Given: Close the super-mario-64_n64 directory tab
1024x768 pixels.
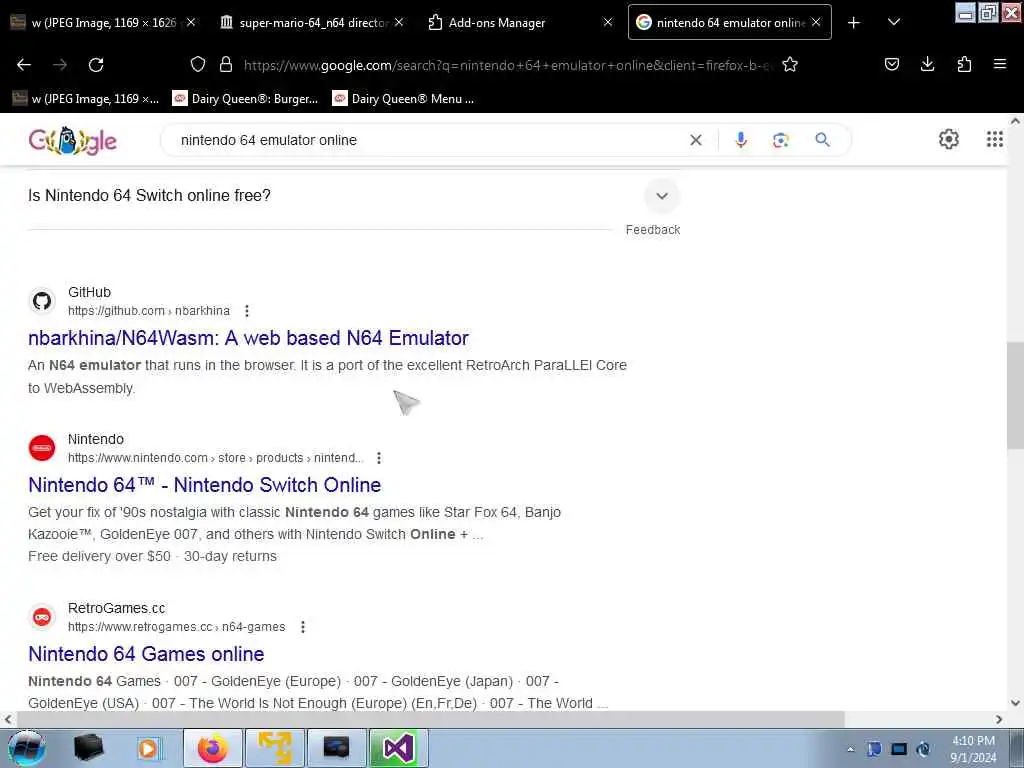Looking at the screenshot, I should (399, 22).
